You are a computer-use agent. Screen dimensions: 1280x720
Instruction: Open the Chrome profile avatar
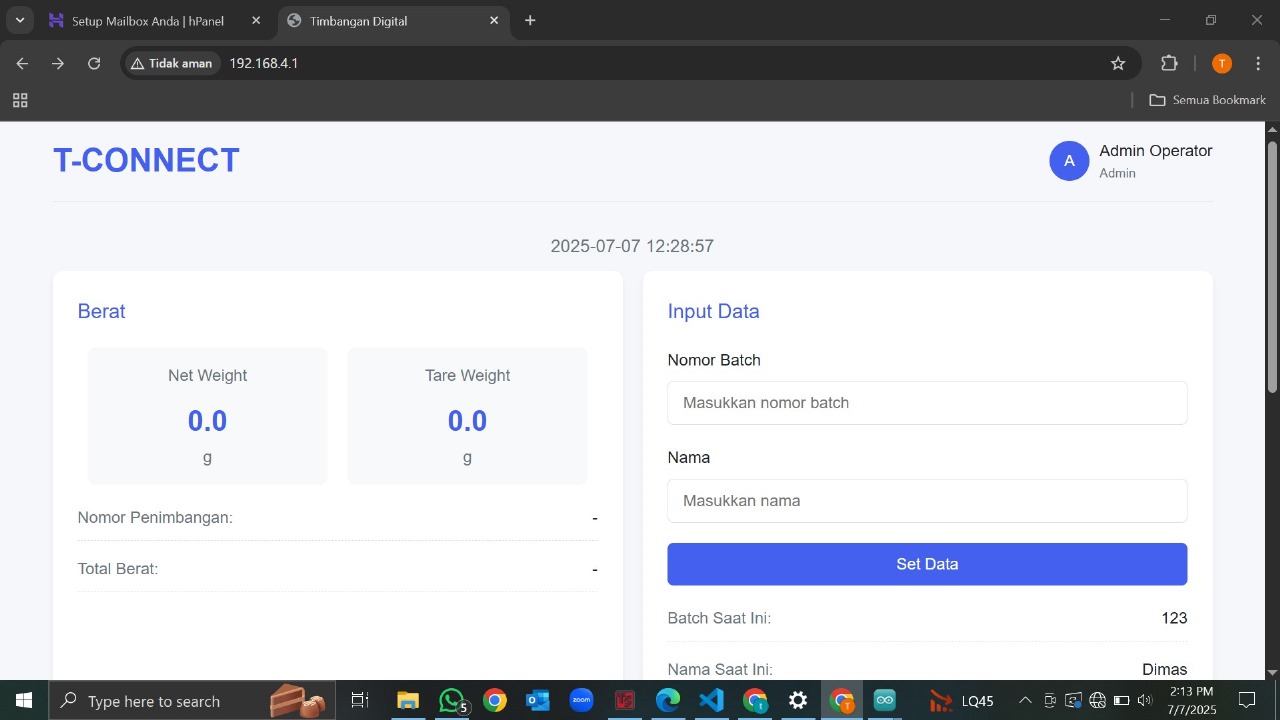[1221, 63]
